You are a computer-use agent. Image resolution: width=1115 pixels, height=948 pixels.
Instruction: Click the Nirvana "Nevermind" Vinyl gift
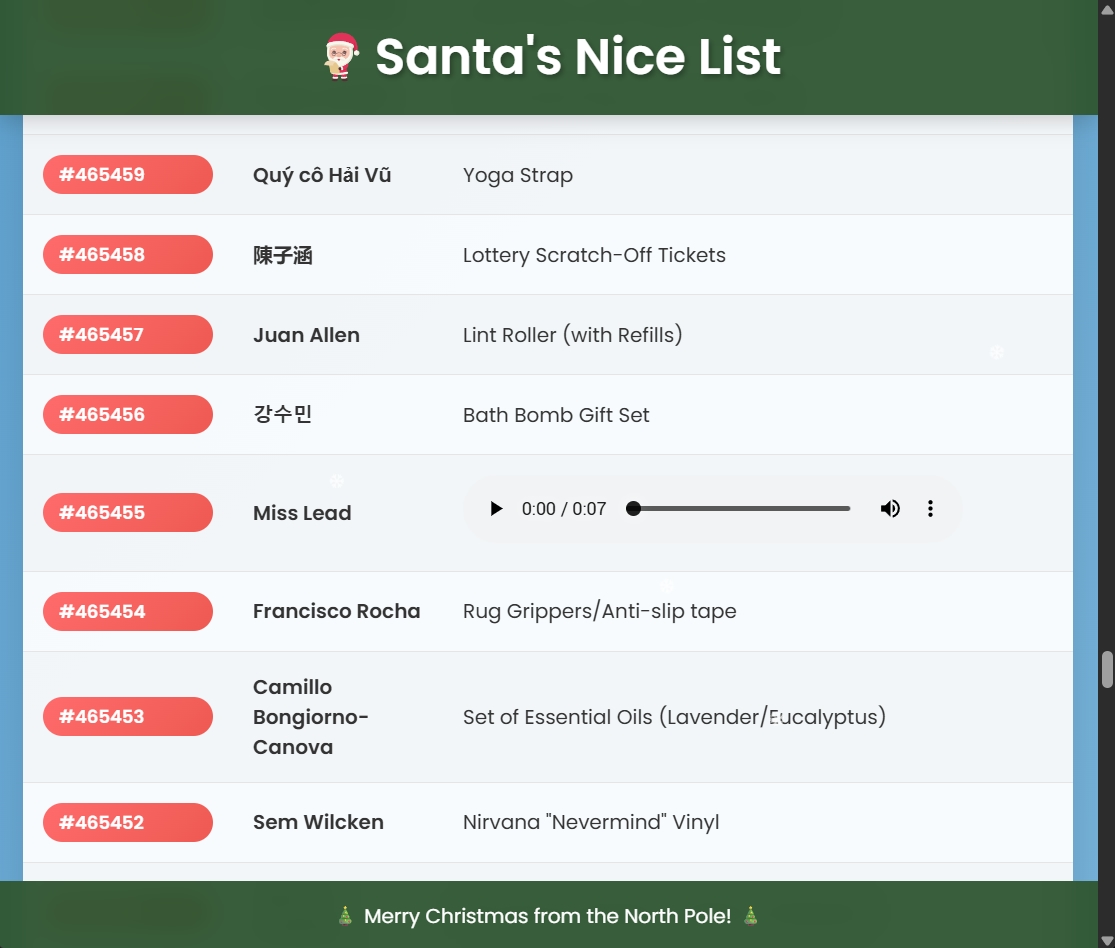coord(591,823)
